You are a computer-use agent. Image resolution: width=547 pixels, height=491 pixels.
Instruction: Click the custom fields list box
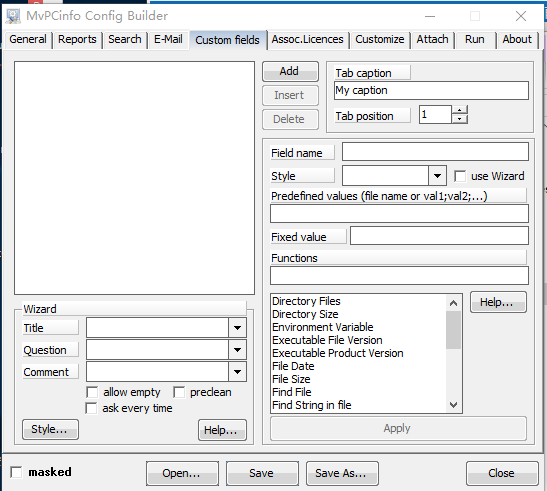134,178
